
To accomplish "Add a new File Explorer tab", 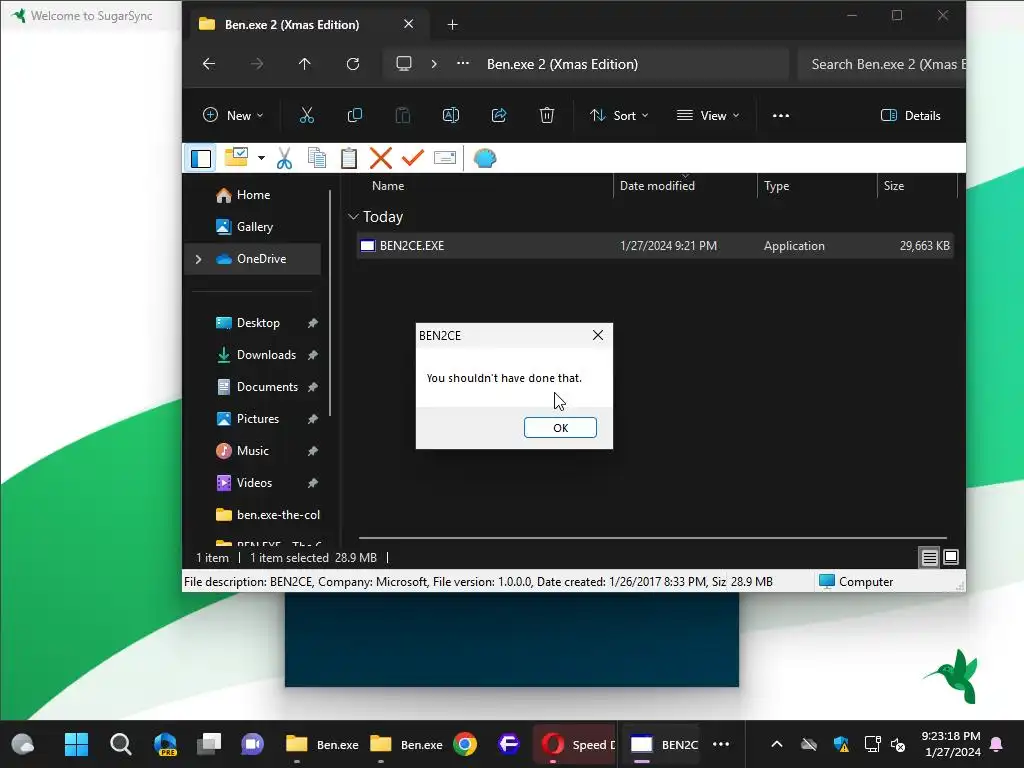I will click(453, 25).
